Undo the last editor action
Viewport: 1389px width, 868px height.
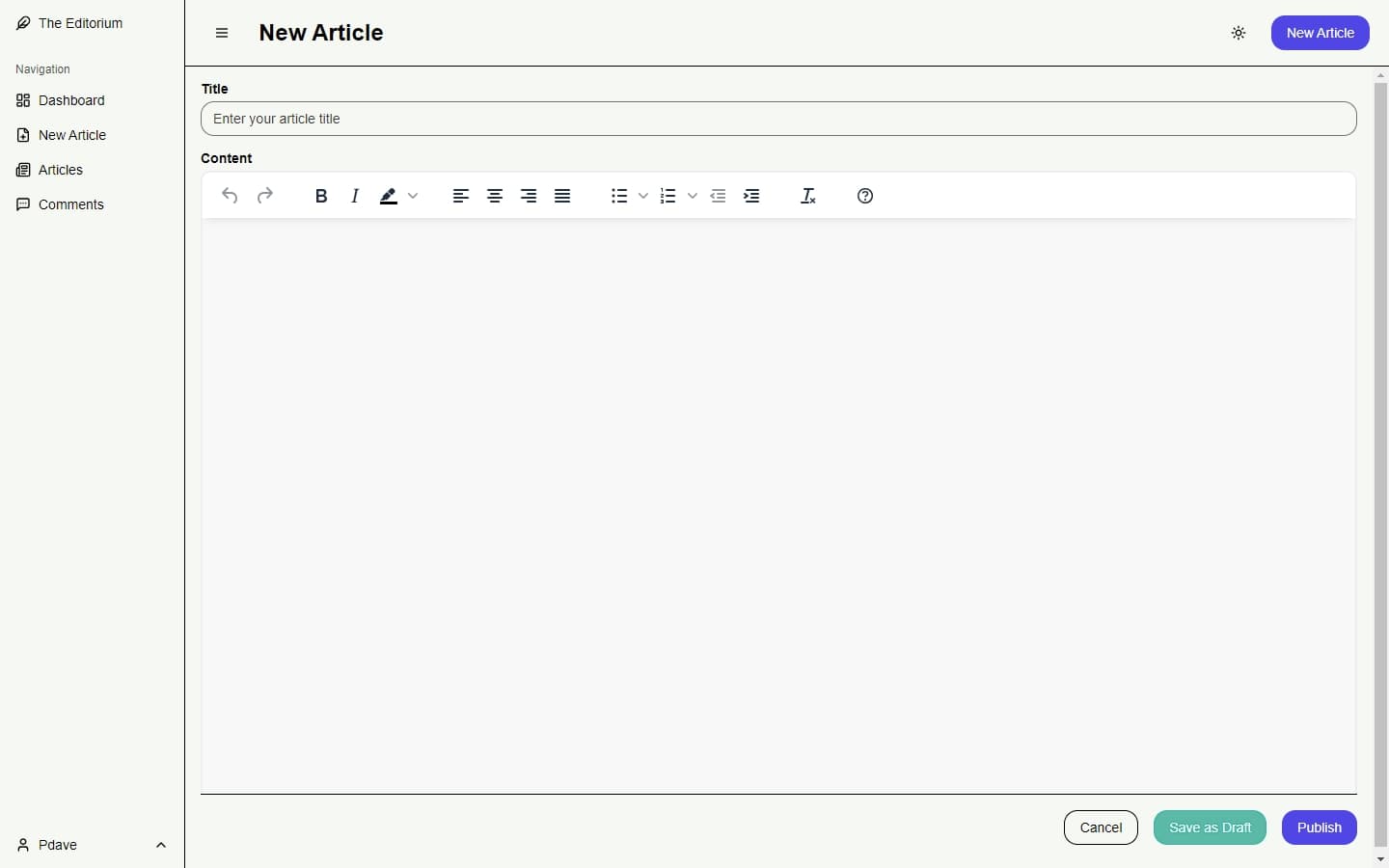pyautogui.click(x=230, y=196)
